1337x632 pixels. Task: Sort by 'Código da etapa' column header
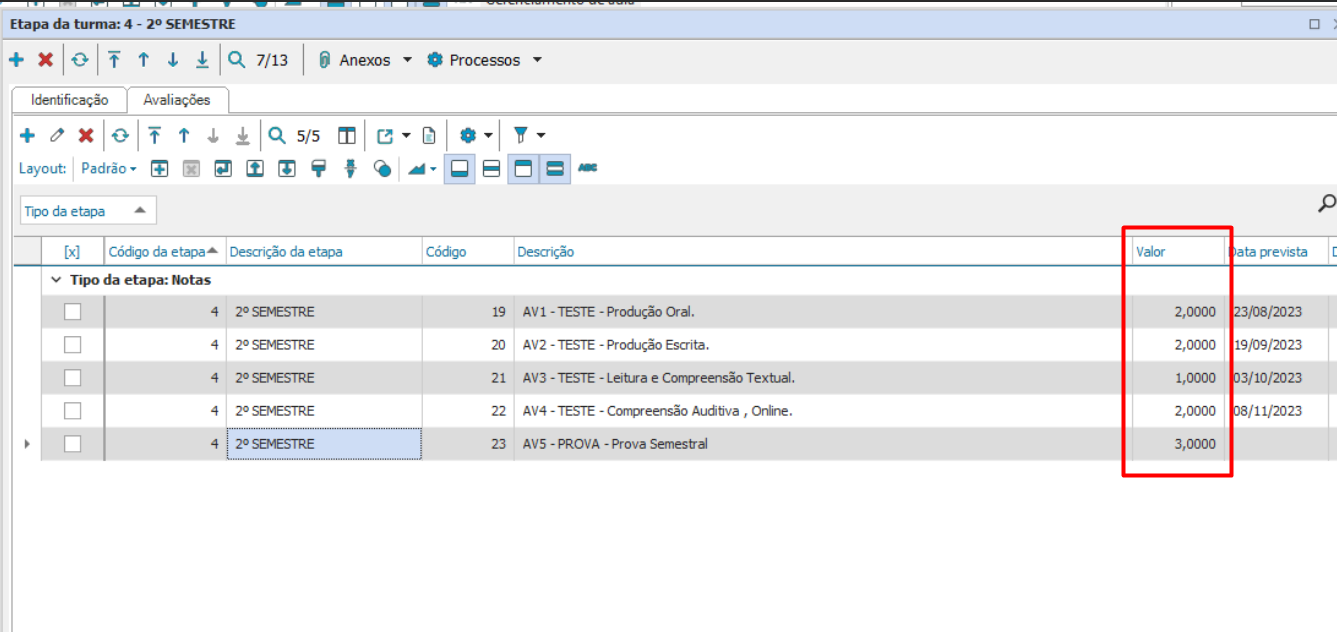pos(164,252)
